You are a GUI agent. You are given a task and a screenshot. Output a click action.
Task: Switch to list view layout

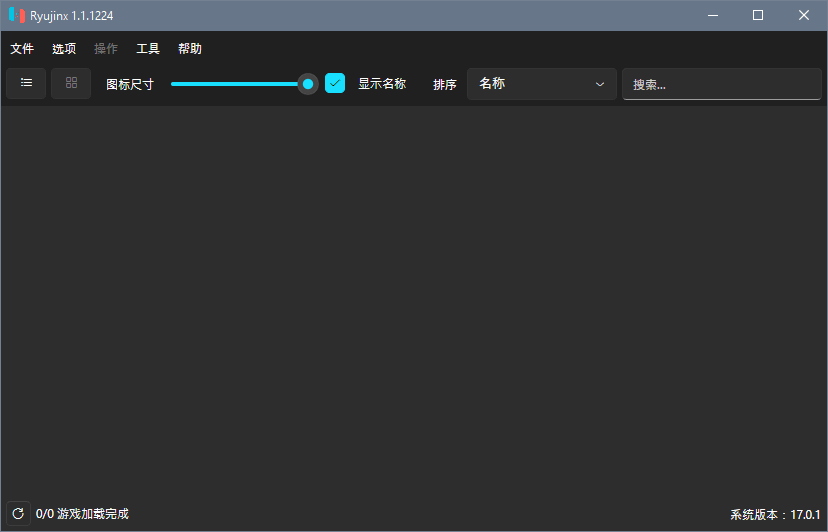(x=26, y=84)
